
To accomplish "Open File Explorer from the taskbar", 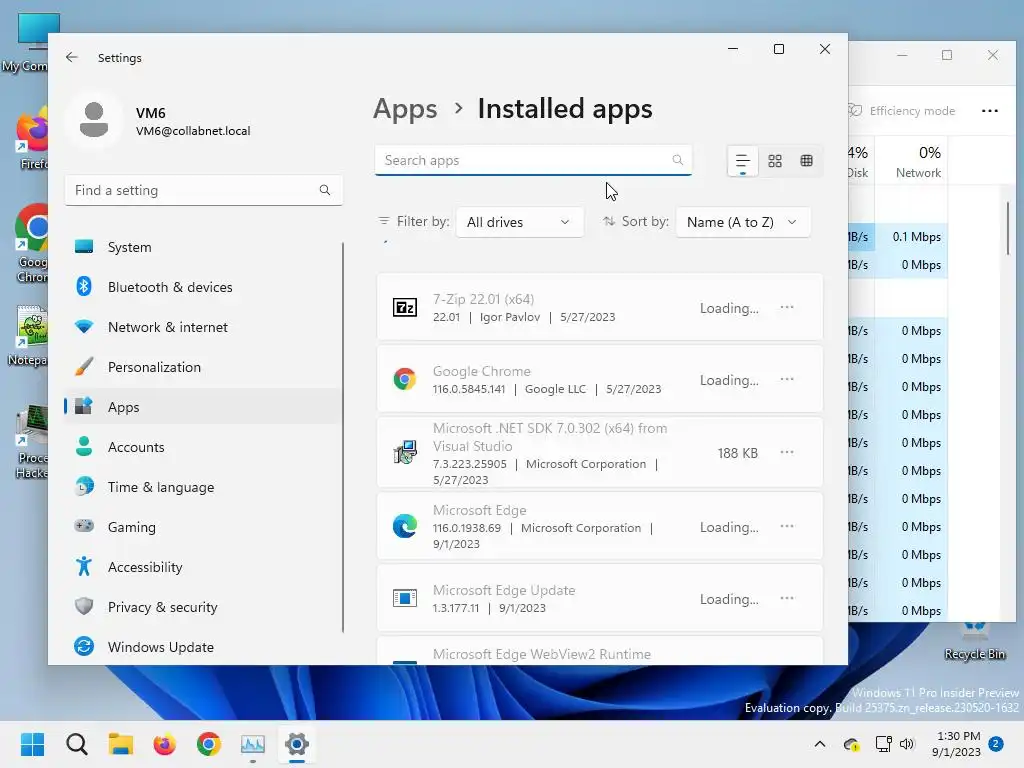I will (121, 744).
